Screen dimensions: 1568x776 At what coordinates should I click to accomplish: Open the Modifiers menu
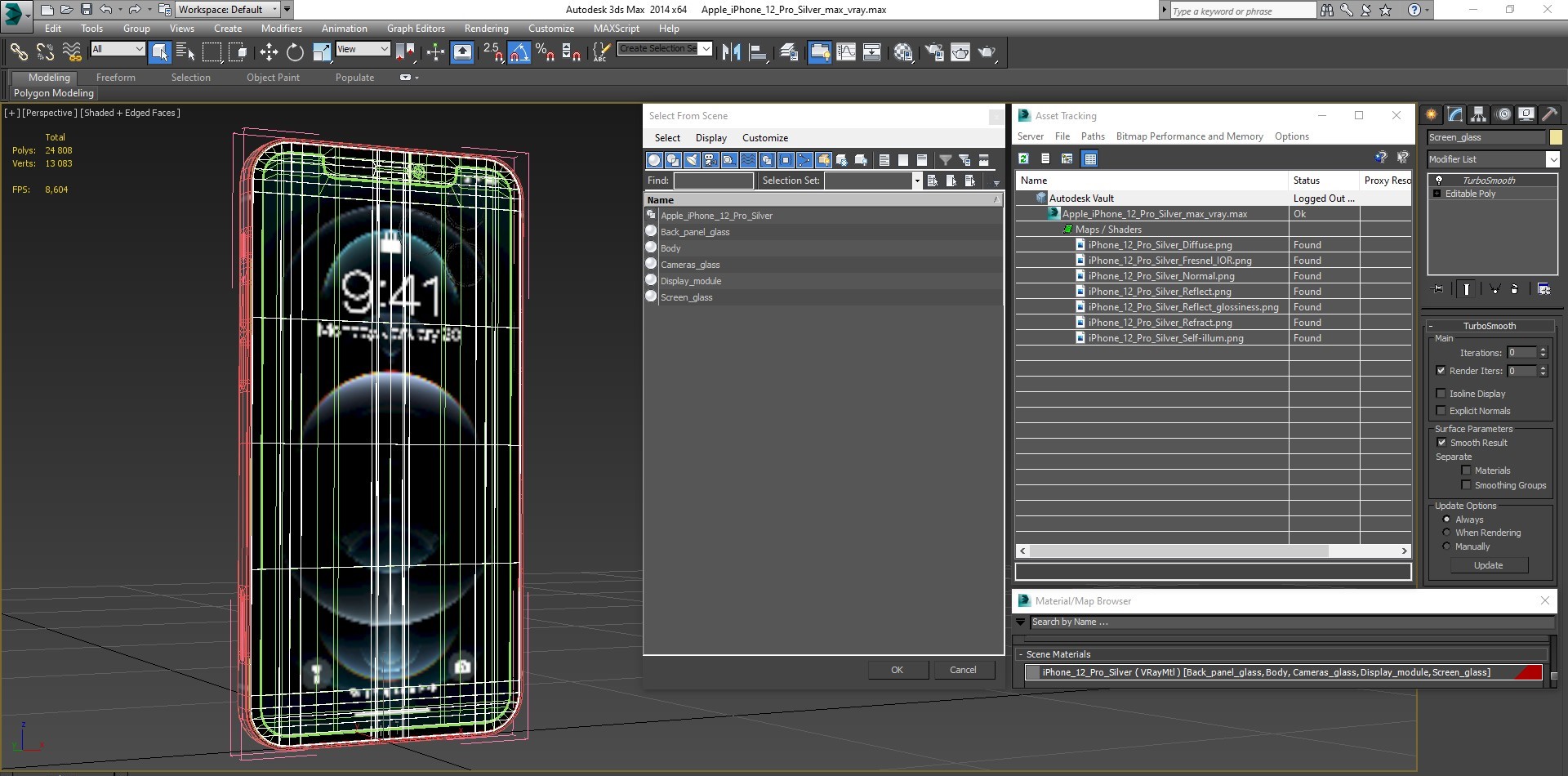tap(282, 28)
